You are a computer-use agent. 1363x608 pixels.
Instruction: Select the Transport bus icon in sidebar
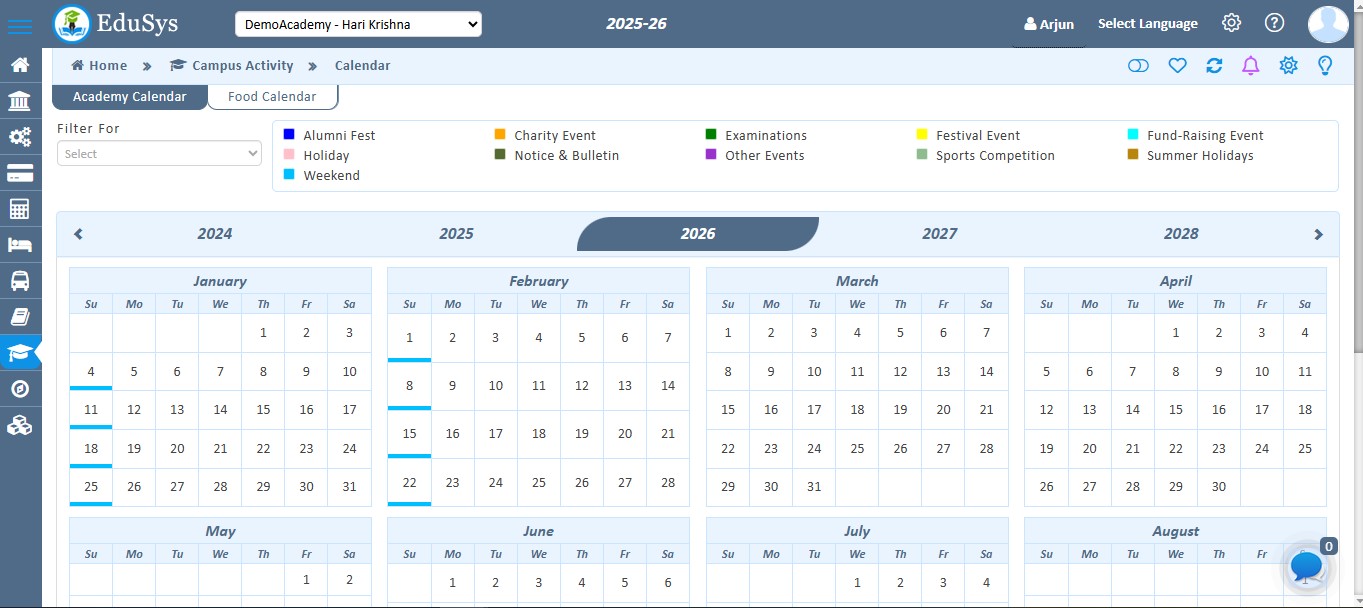(21, 280)
